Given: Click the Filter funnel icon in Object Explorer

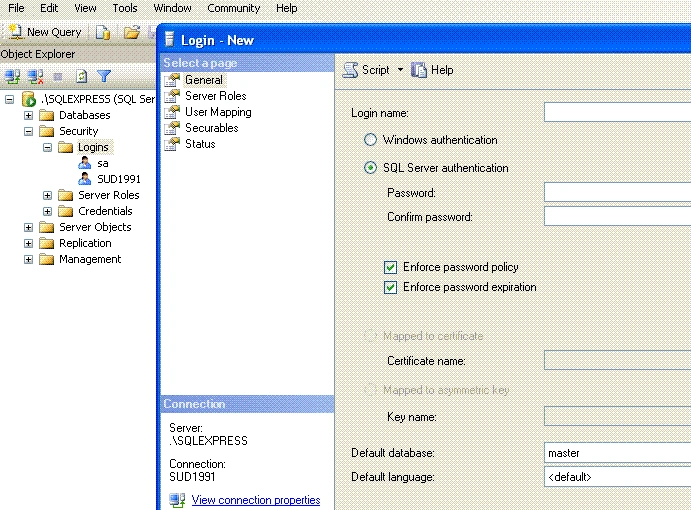Looking at the screenshot, I should (x=104, y=76).
